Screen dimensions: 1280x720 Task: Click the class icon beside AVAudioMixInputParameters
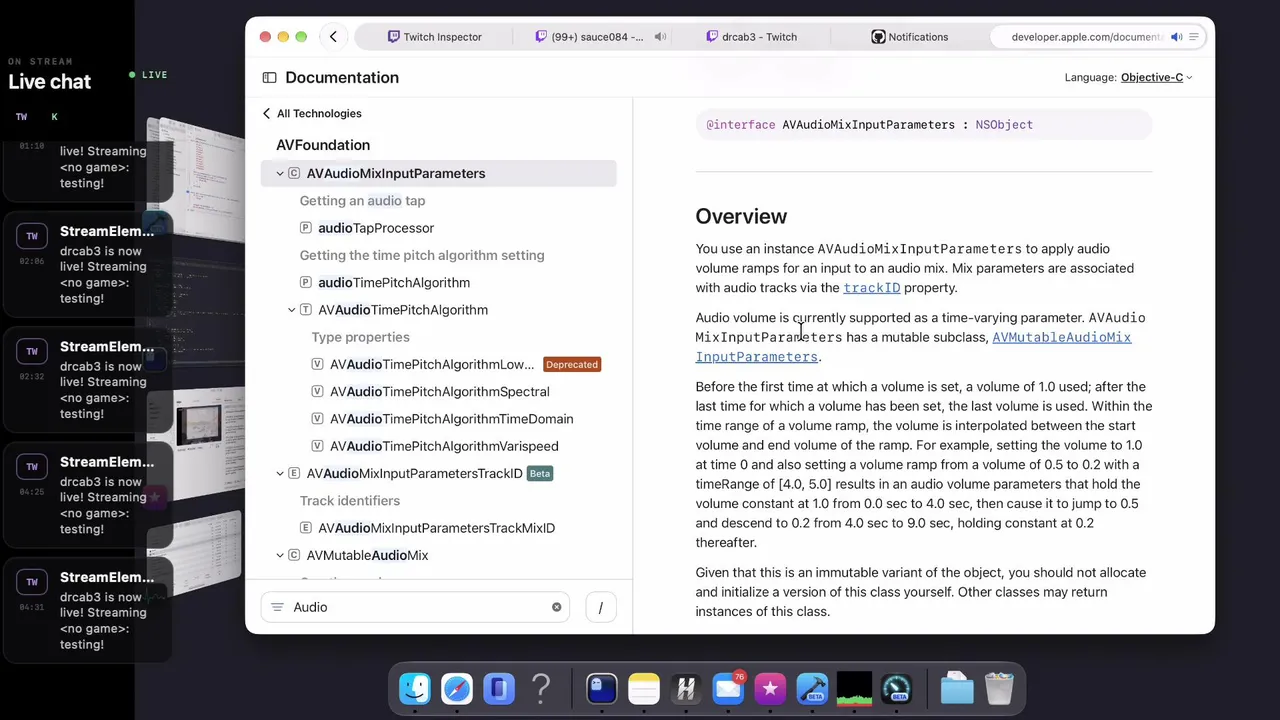(294, 174)
